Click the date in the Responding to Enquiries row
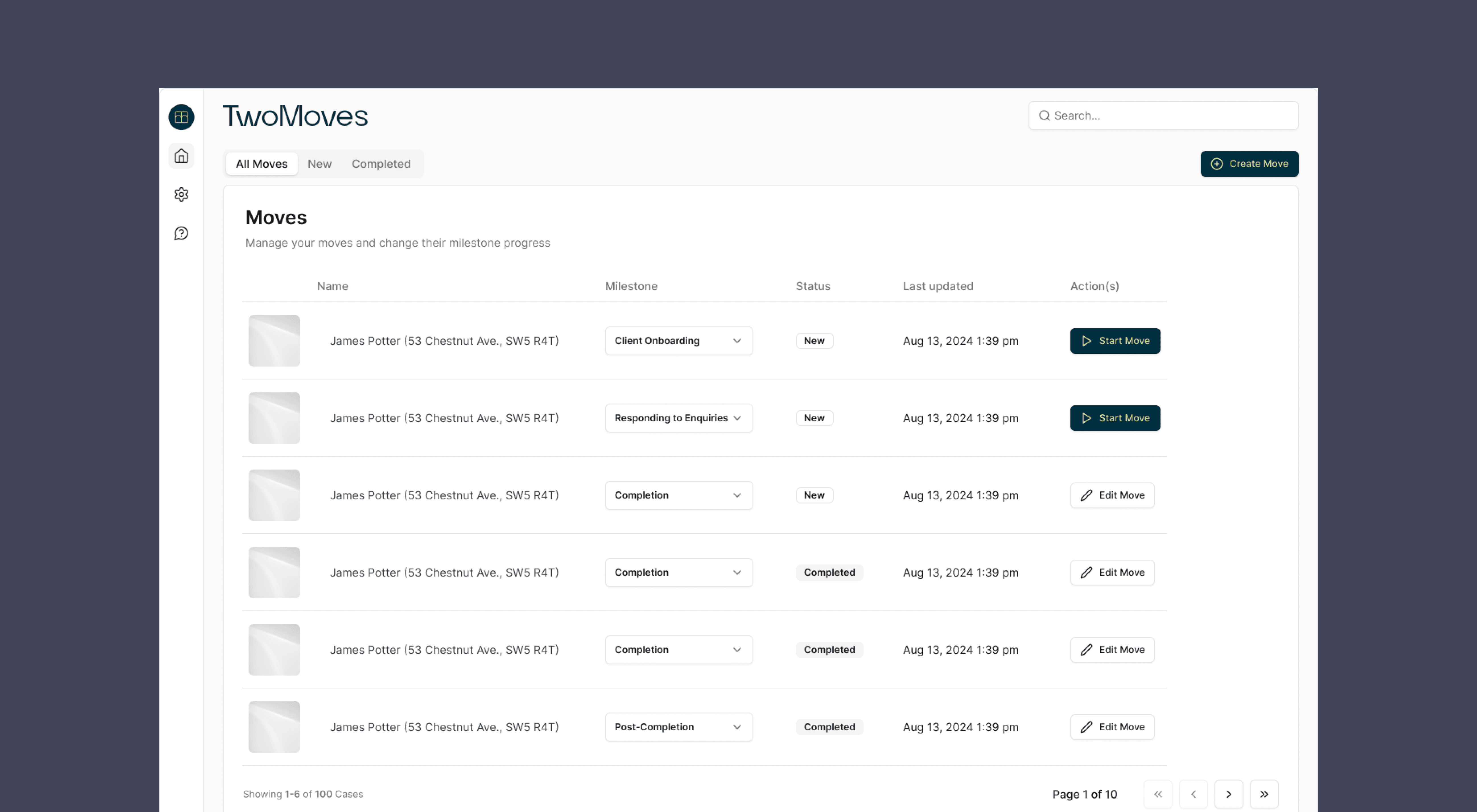Image resolution: width=1477 pixels, height=812 pixels. (x=961, y=418)
